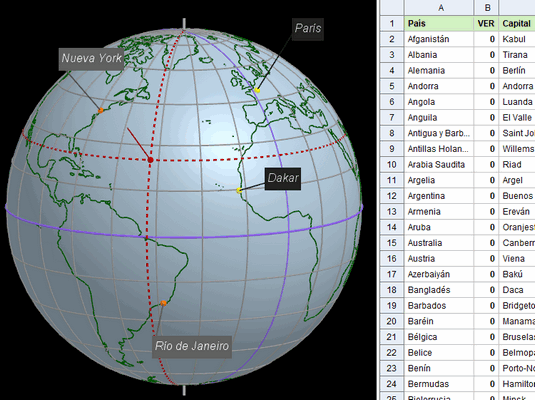
Task: Click the Bélgica country cell
Action: tap(439, 337)
